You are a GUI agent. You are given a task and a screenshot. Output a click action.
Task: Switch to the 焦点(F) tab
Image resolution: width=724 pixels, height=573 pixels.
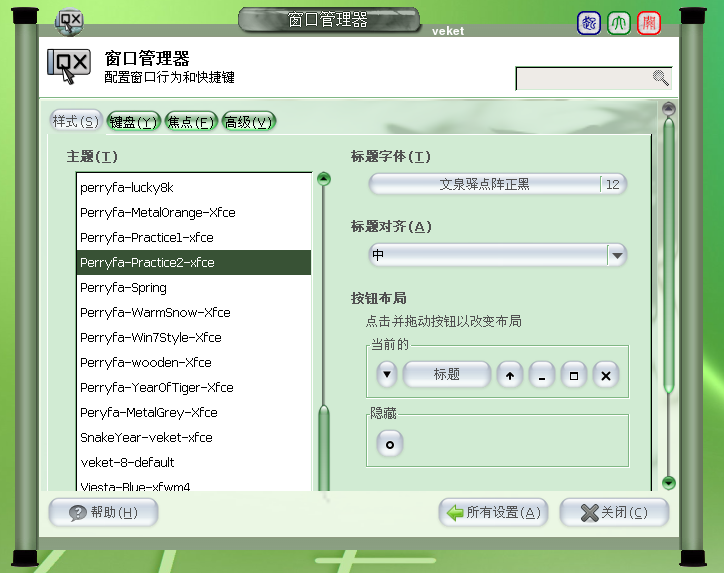(x=191, y=122)
